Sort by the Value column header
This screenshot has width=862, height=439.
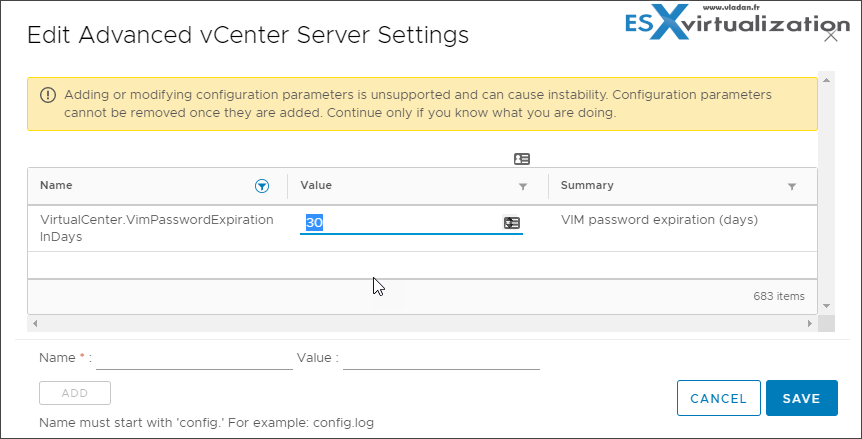tap(316, 185)
